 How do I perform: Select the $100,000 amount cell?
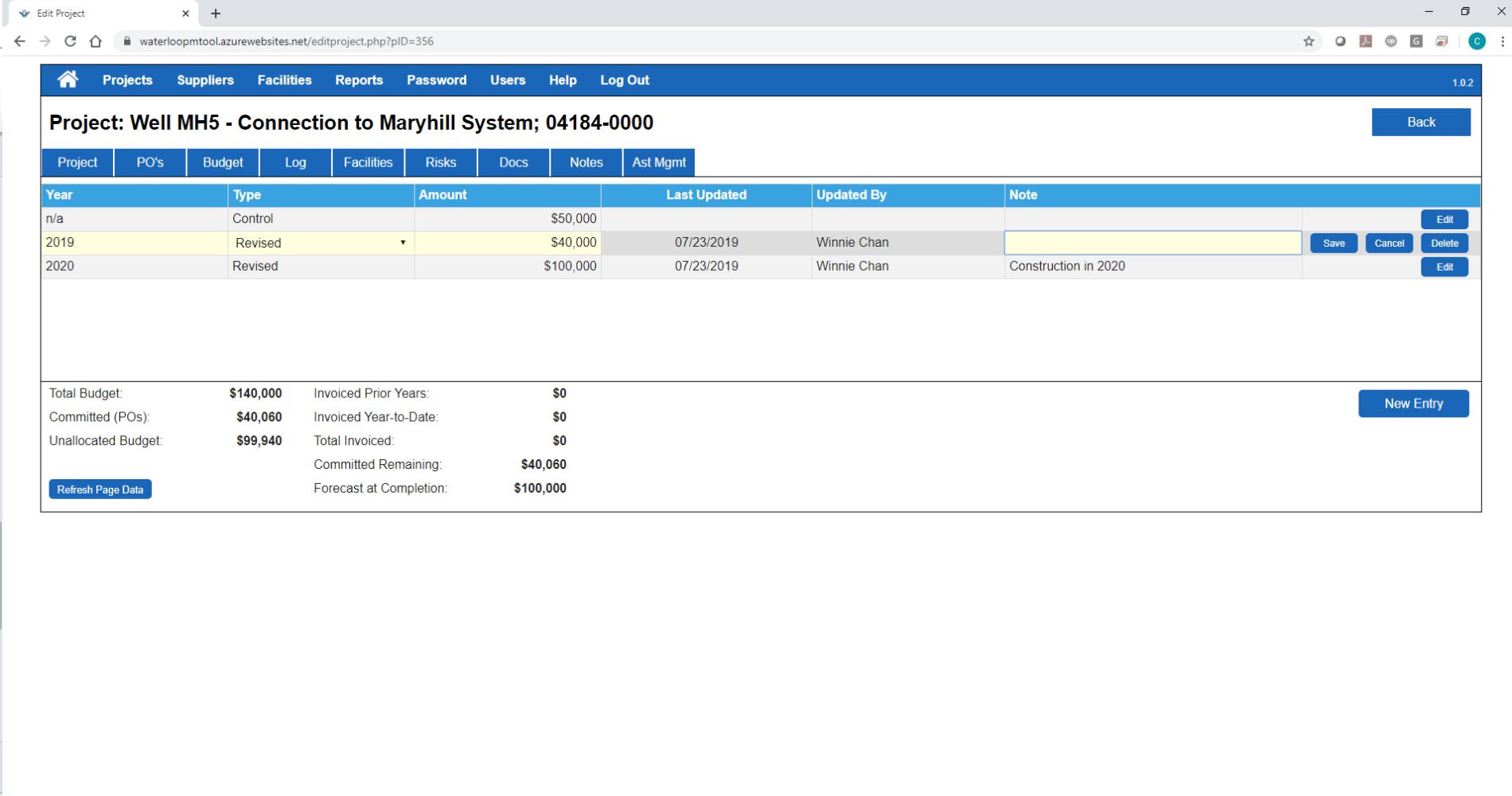(x=508, y=267)
